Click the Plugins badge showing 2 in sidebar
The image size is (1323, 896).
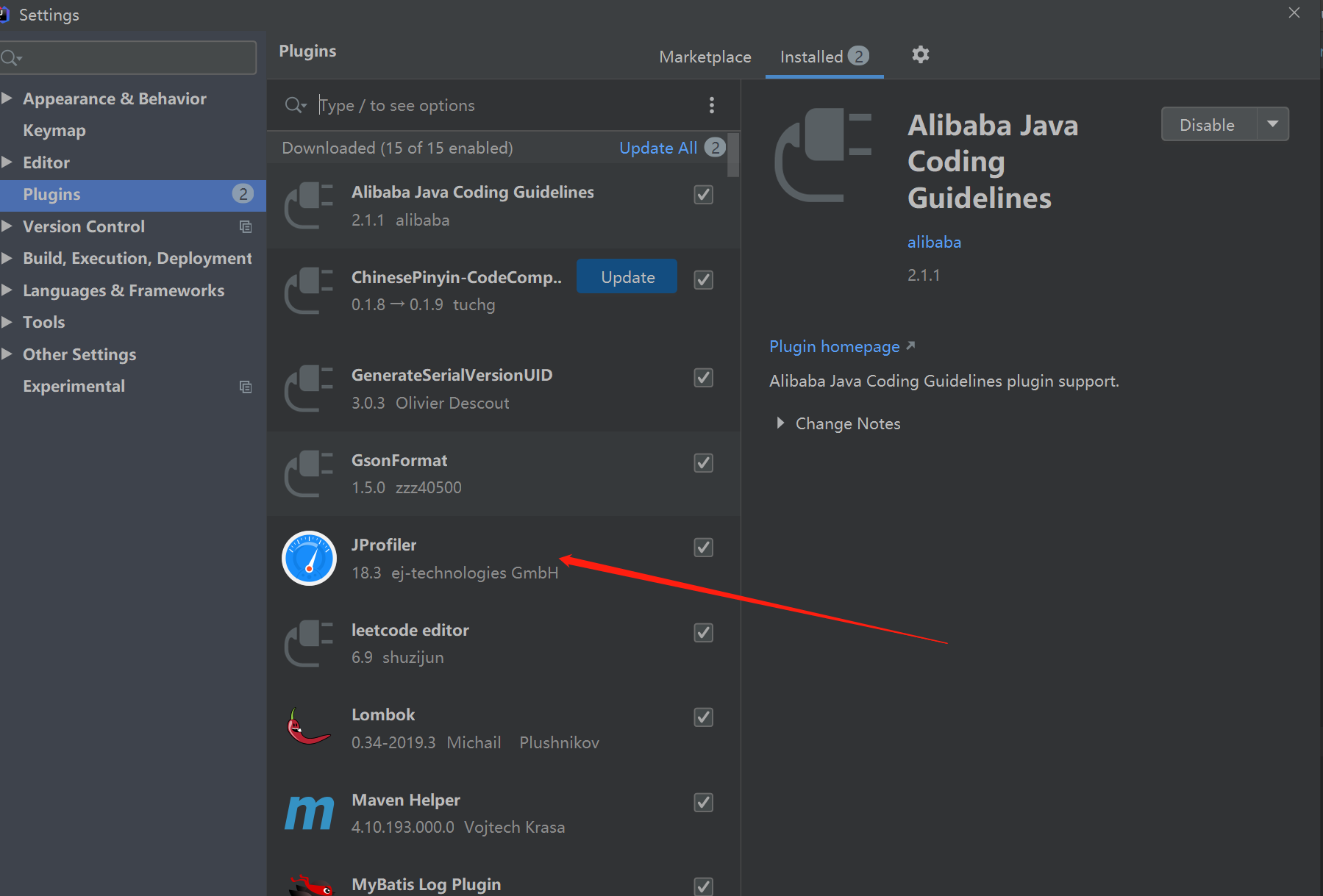[x=243, y=194]
